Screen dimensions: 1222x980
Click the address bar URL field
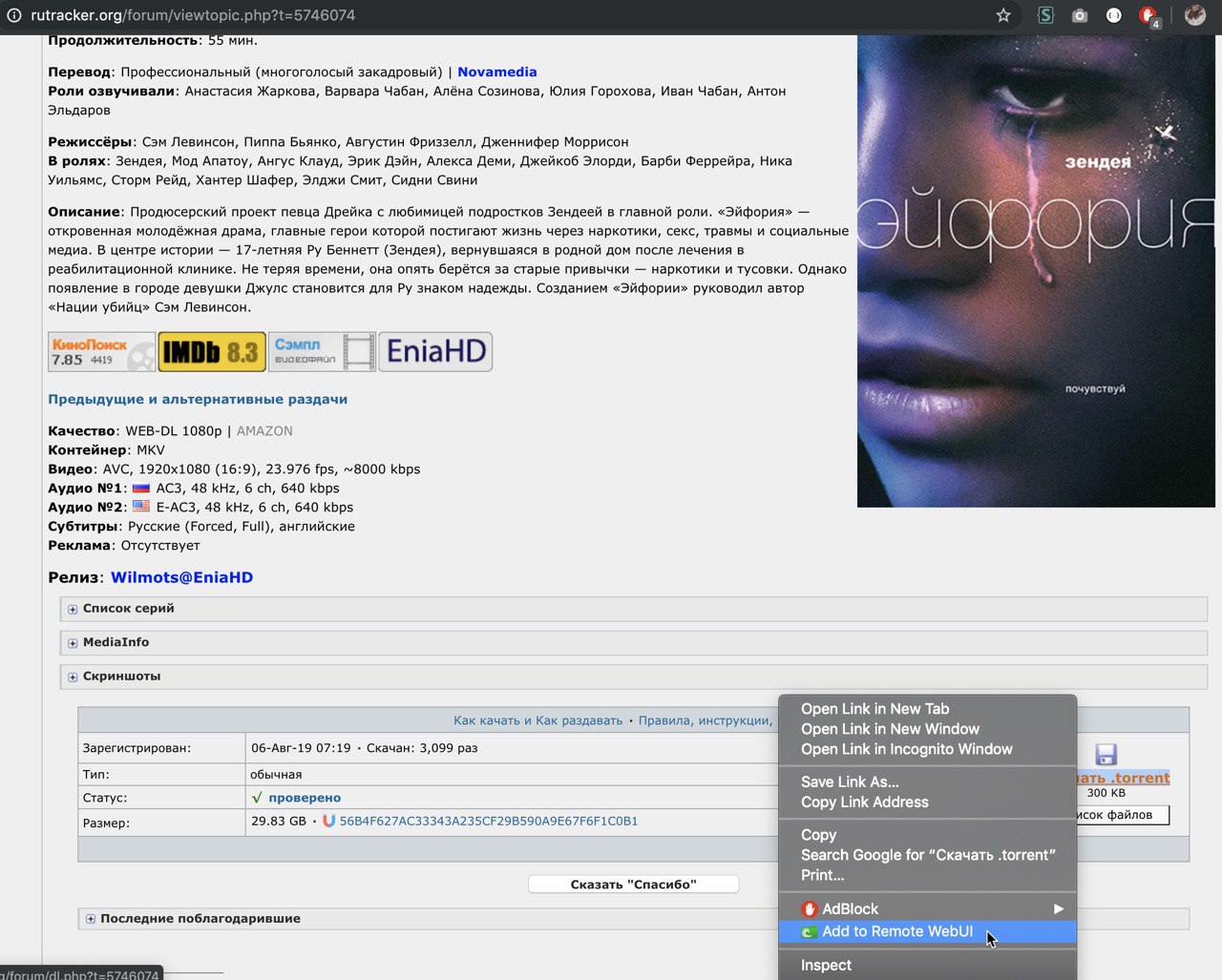pos(506,15)
